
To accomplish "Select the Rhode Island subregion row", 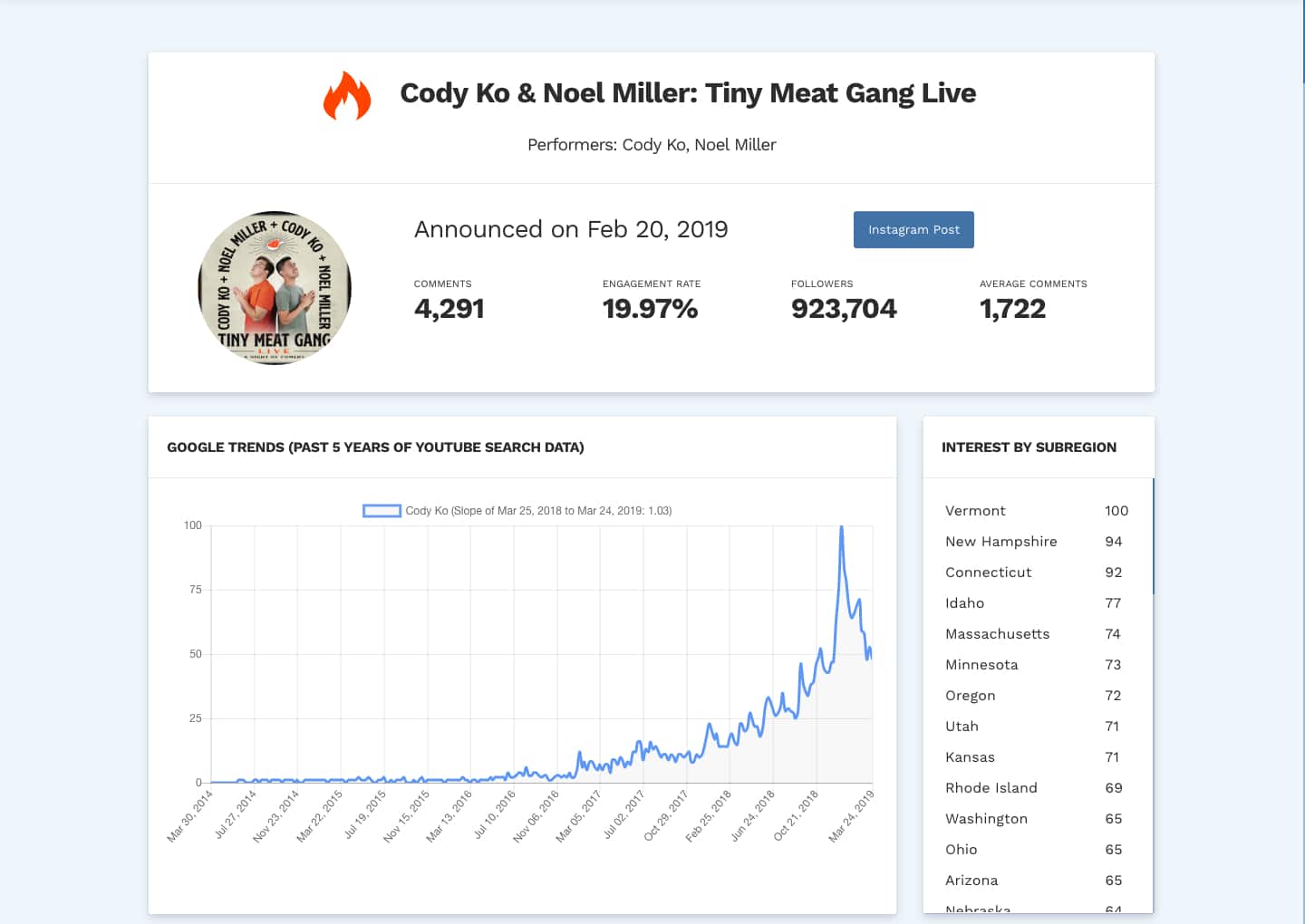I will coord(1037,788).
